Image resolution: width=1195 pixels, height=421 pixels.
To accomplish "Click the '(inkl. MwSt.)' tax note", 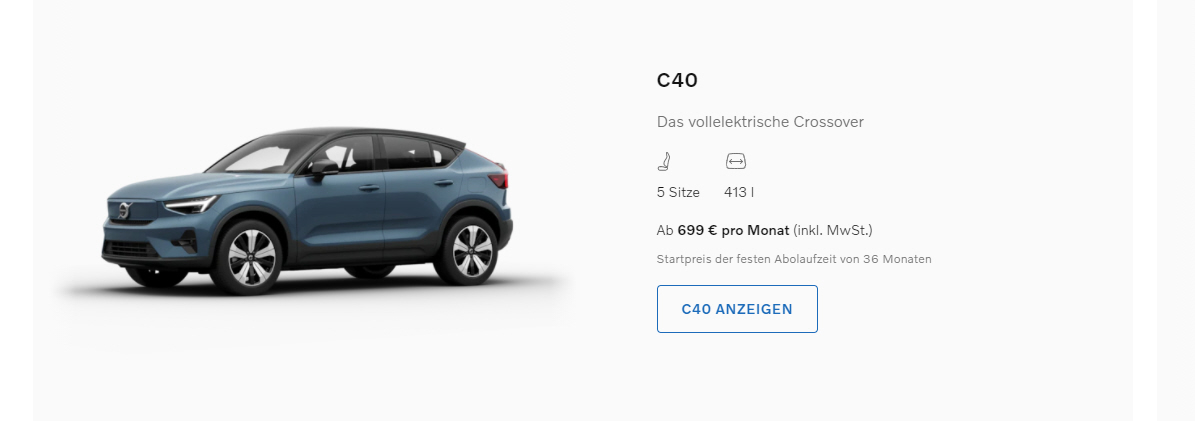I will coord(832,230).
